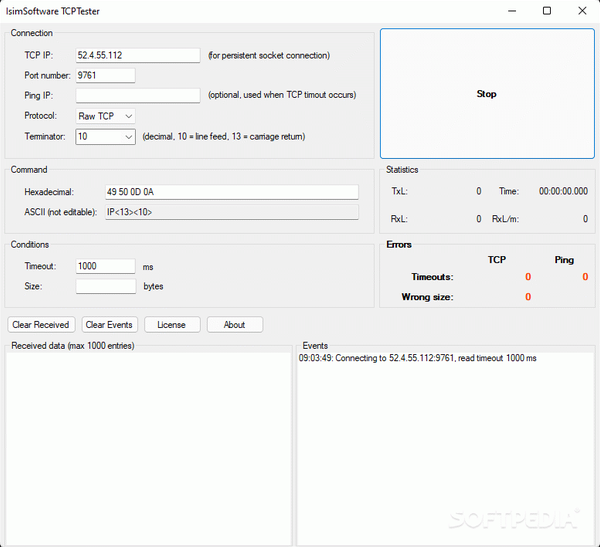Click the large Stop button
This screenshot has height=547, width=600.
click(x=487, y=93)
